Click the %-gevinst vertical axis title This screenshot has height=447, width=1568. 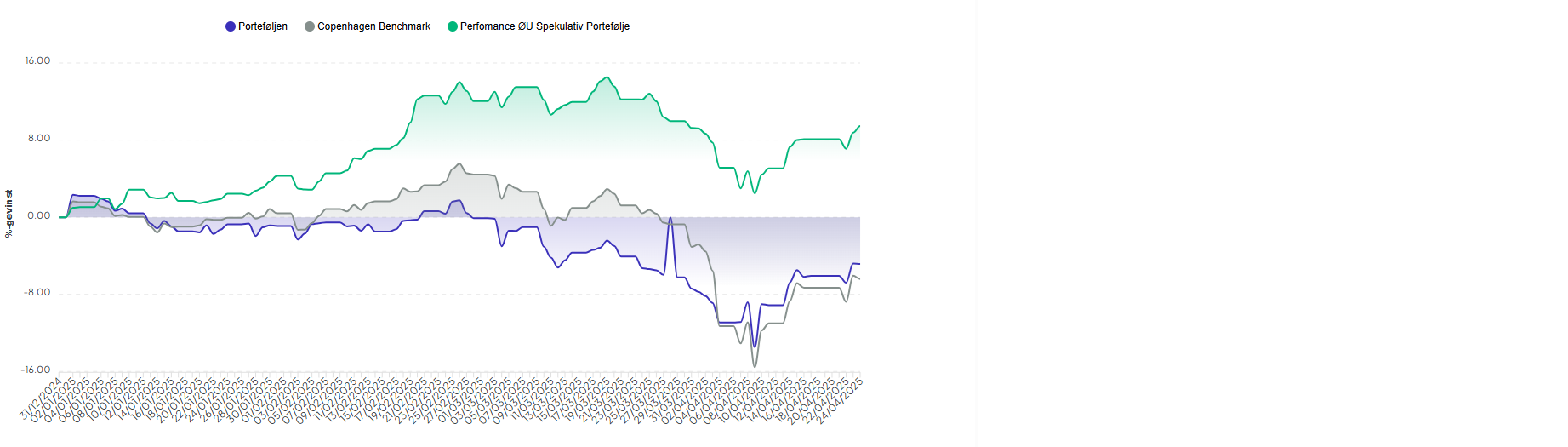pos(9,213)
